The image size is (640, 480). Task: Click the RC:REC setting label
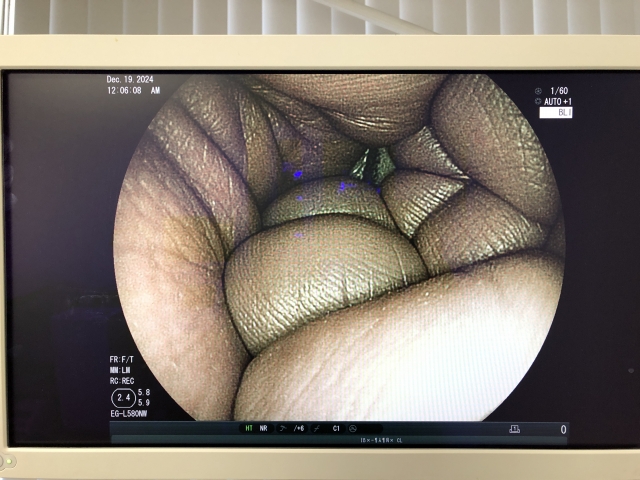(x=122, y=381)
